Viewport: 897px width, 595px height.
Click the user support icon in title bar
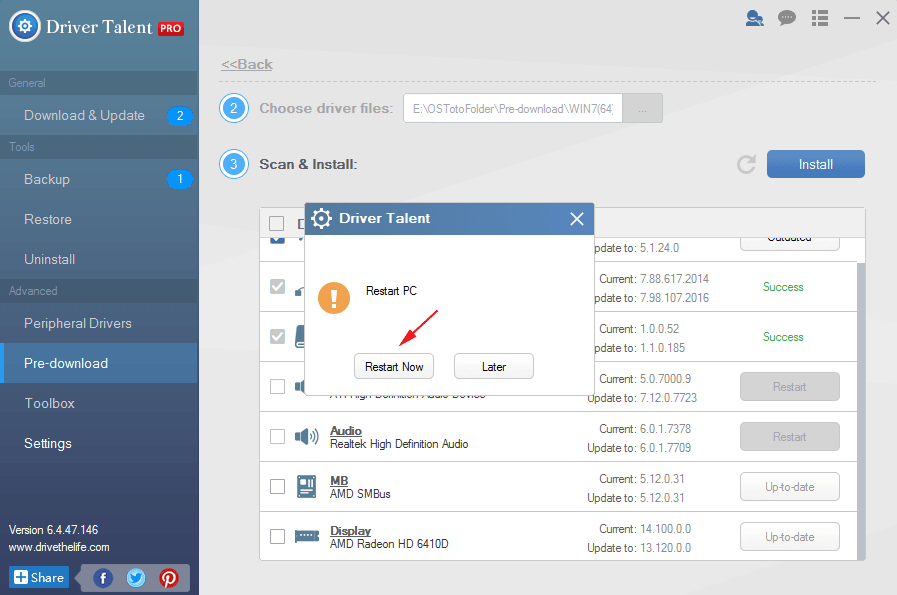(x=755, y=18)
